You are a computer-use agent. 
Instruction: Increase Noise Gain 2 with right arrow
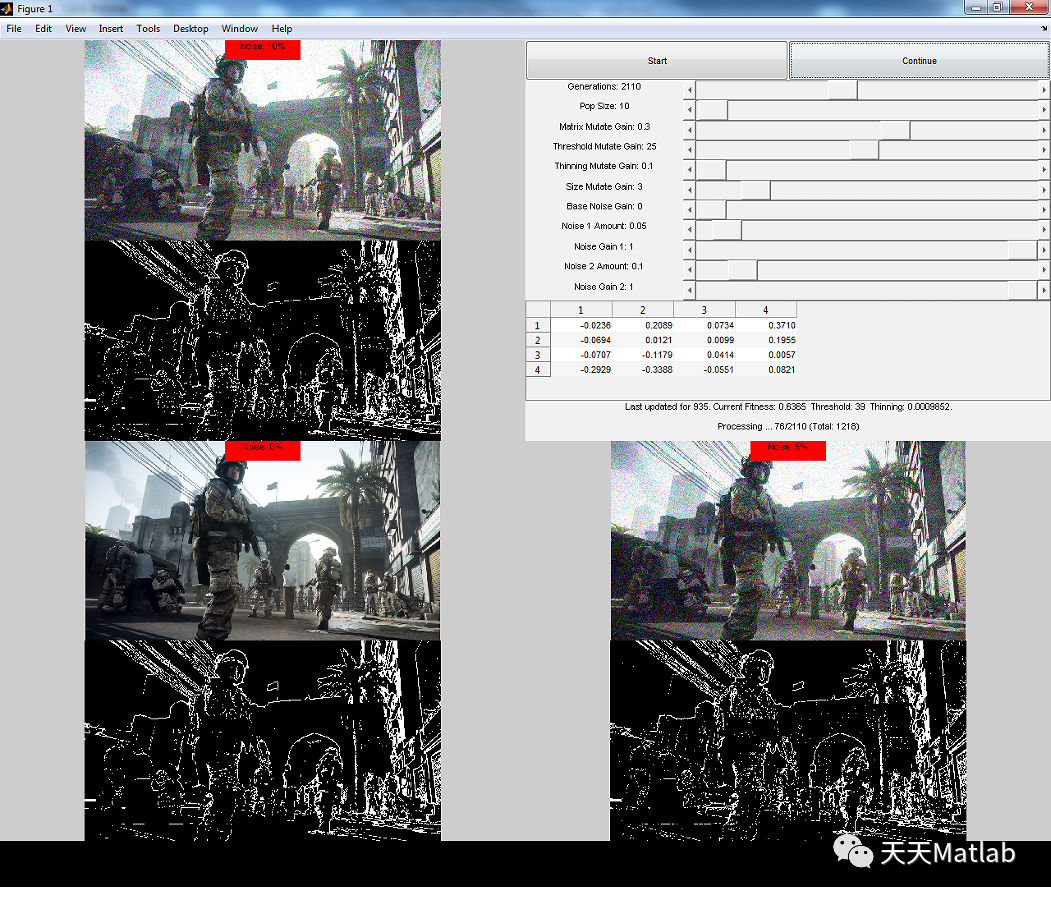coord(1044,290)
